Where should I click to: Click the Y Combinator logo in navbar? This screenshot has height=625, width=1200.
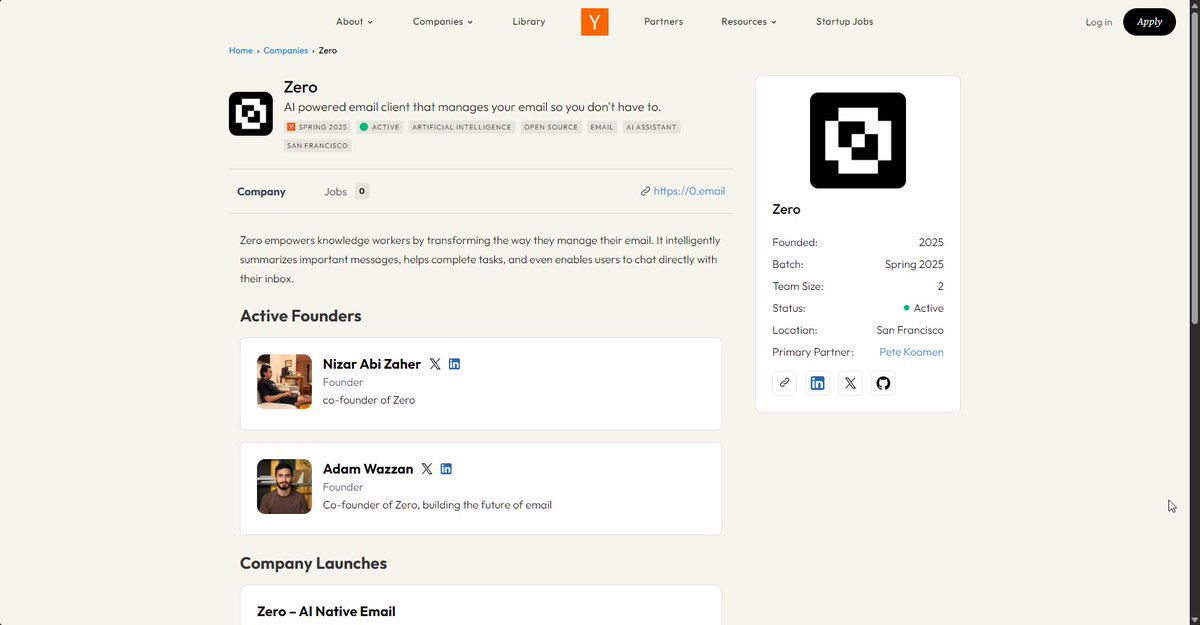pos(594,21)
